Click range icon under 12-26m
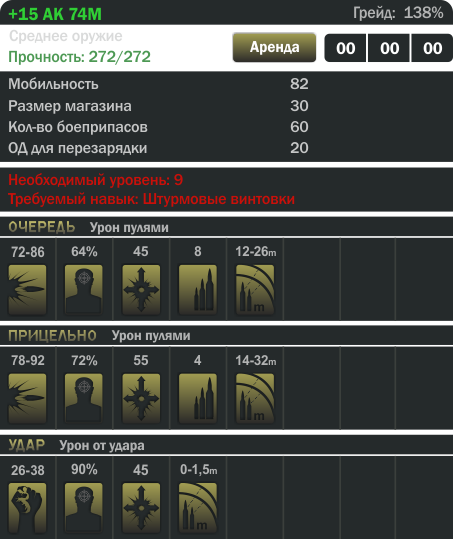This screenshot has height=539, width=453. click(x=255, y=289)
